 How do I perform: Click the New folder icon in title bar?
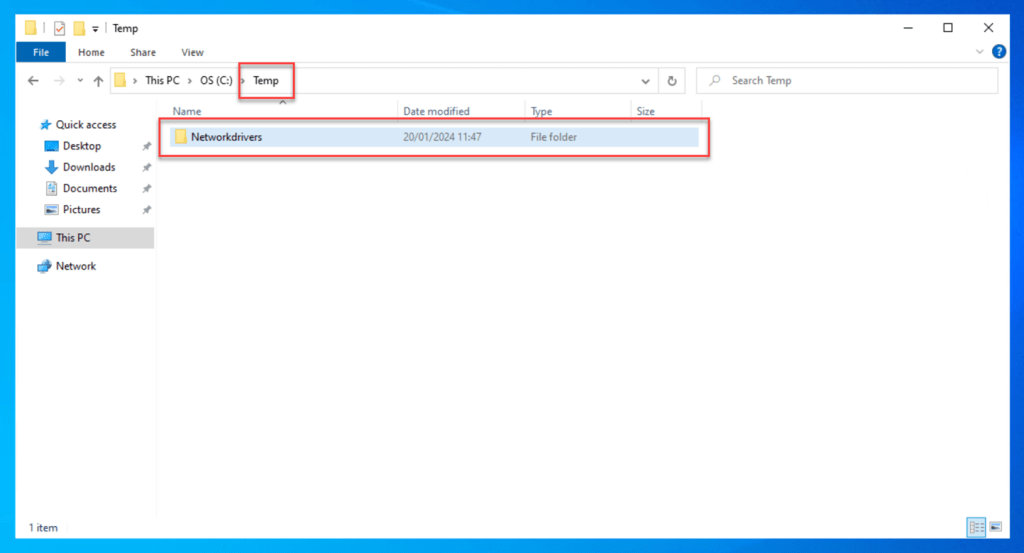pyautogui.click(x=78, y=28)
